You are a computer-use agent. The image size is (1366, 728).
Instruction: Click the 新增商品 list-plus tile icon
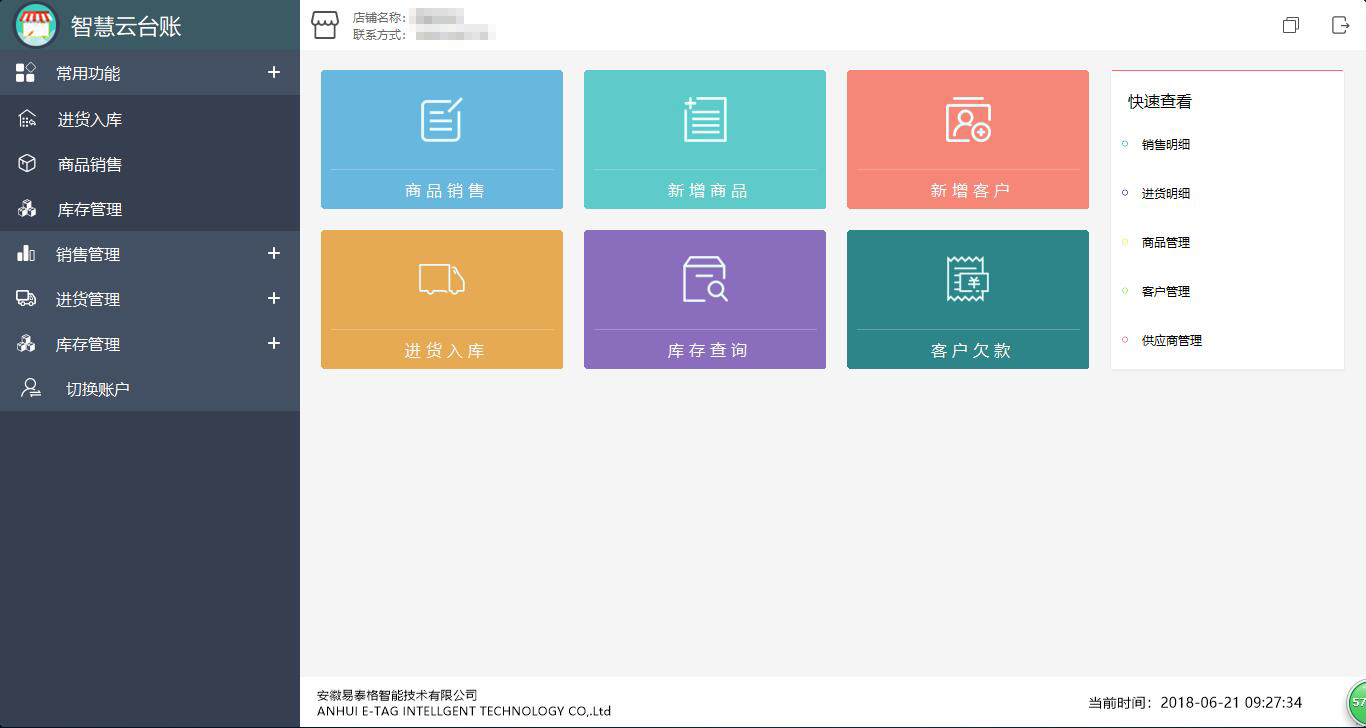(705, 120)
